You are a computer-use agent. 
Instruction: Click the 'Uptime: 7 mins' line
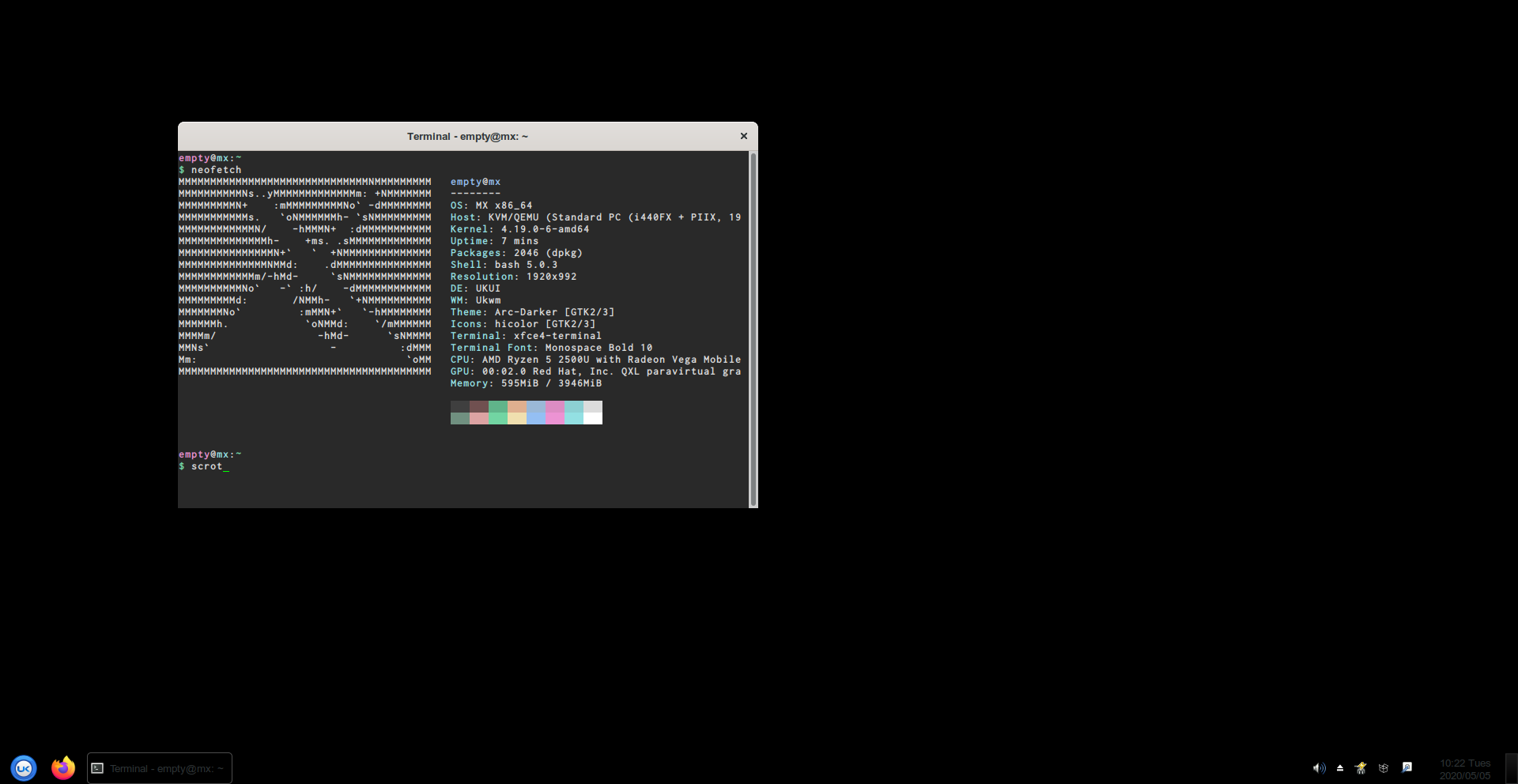click(495, 241)
